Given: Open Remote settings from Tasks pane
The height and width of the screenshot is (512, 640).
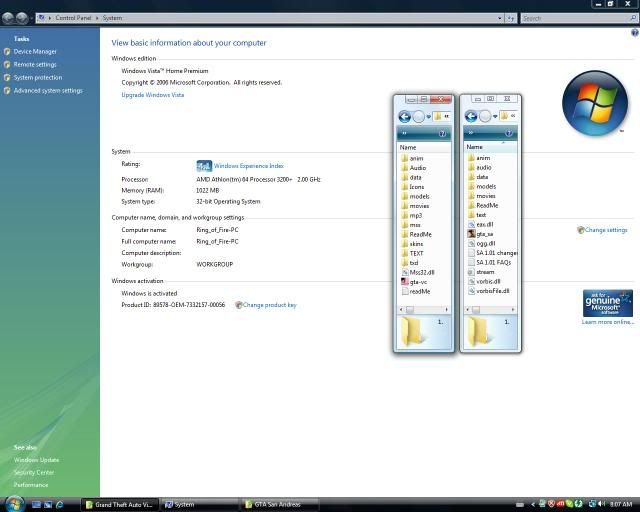Looking at the screenshot, I should coord(35,65).
